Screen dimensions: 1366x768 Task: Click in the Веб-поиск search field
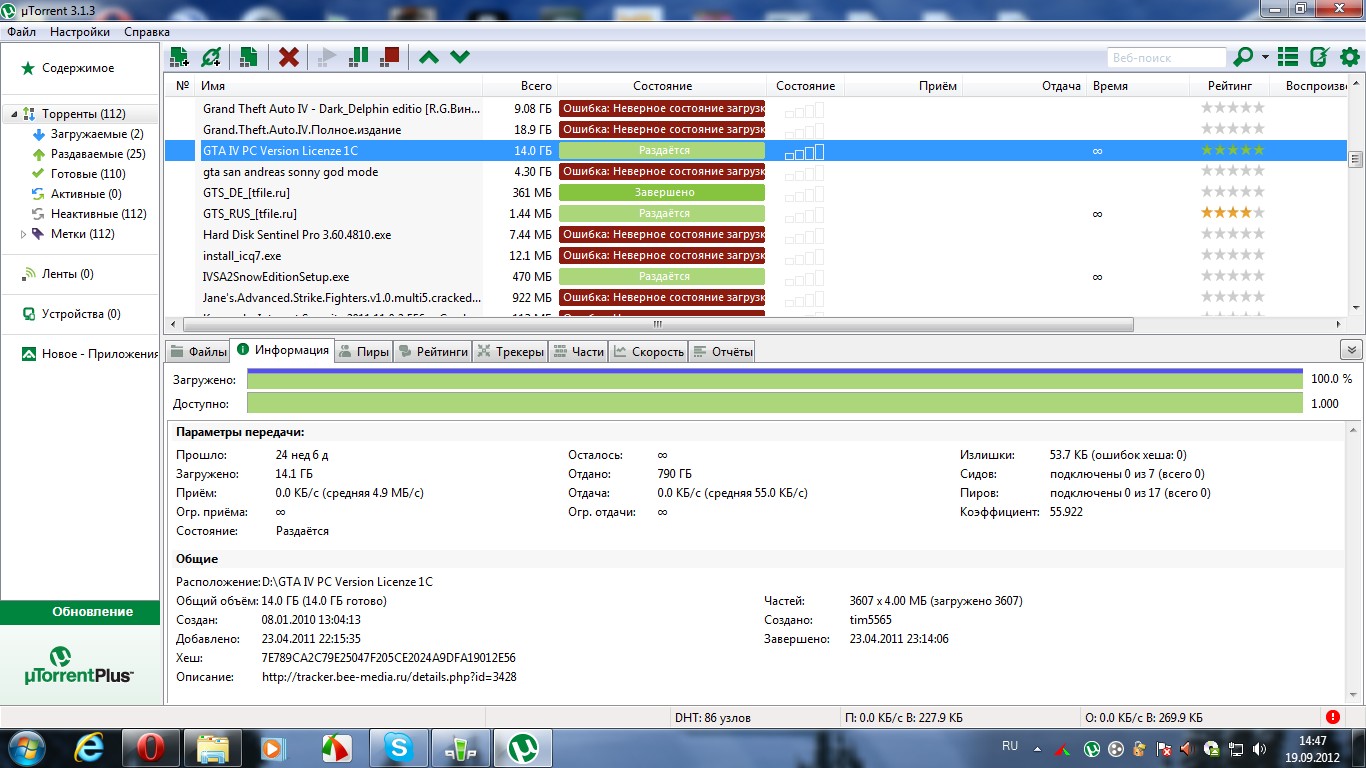coord(1166,58)
